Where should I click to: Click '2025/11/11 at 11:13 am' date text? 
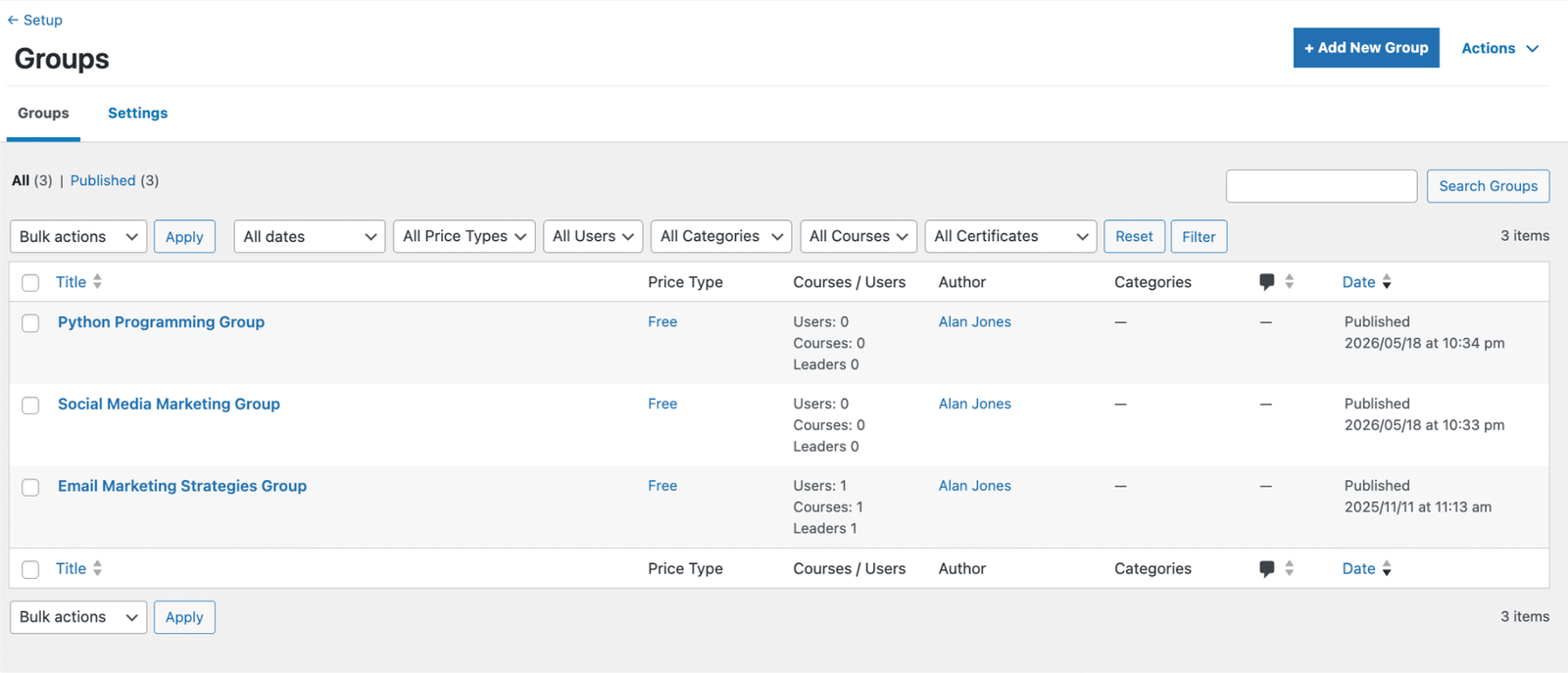pyautogui.click(x=1418, y=508)
